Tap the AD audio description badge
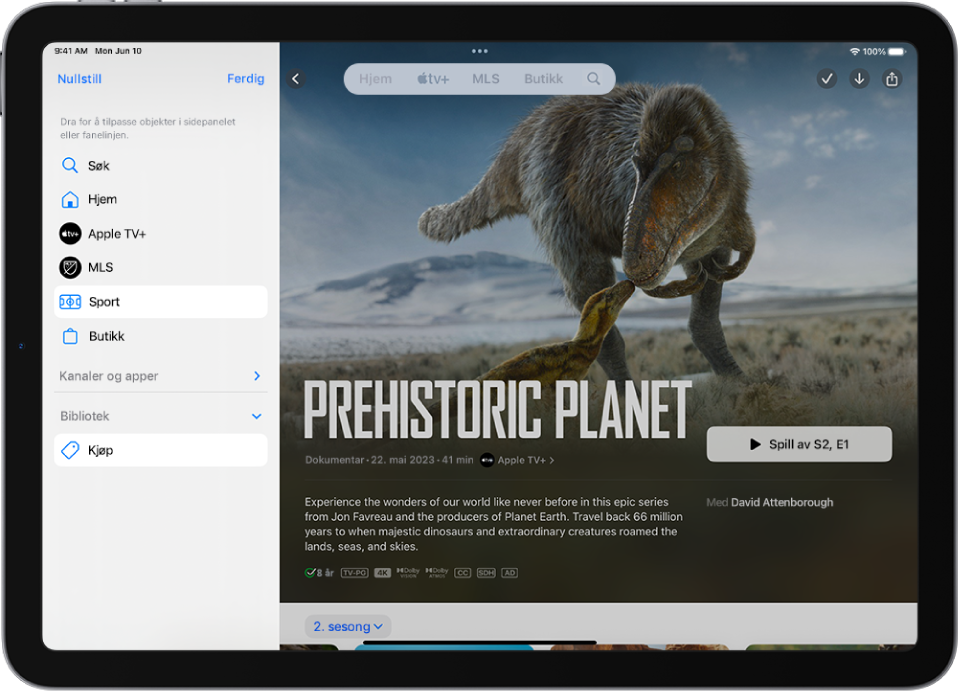The height and width of the screenshot is (694, 963). point(510,574)
